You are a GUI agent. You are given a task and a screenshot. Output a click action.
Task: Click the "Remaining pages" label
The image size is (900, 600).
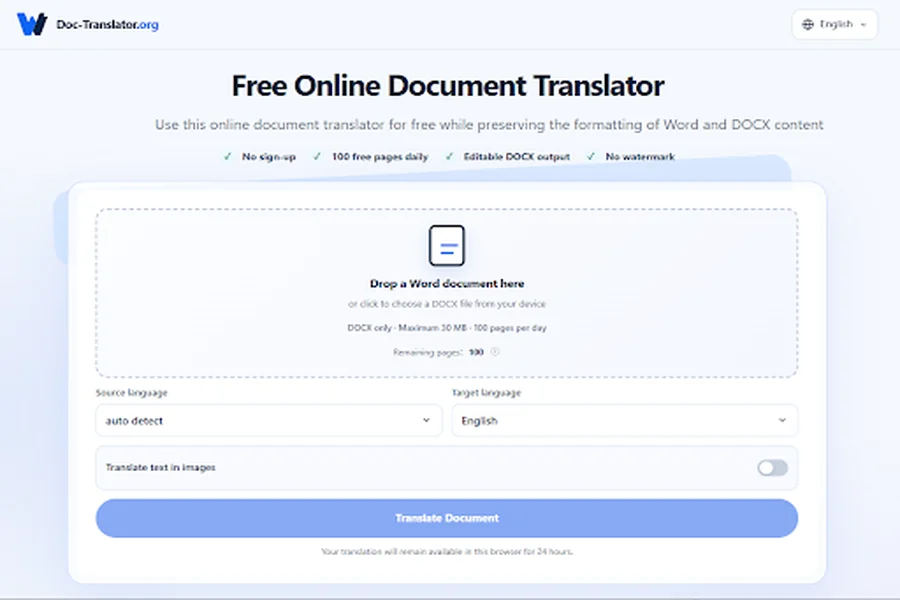point(428,353)
